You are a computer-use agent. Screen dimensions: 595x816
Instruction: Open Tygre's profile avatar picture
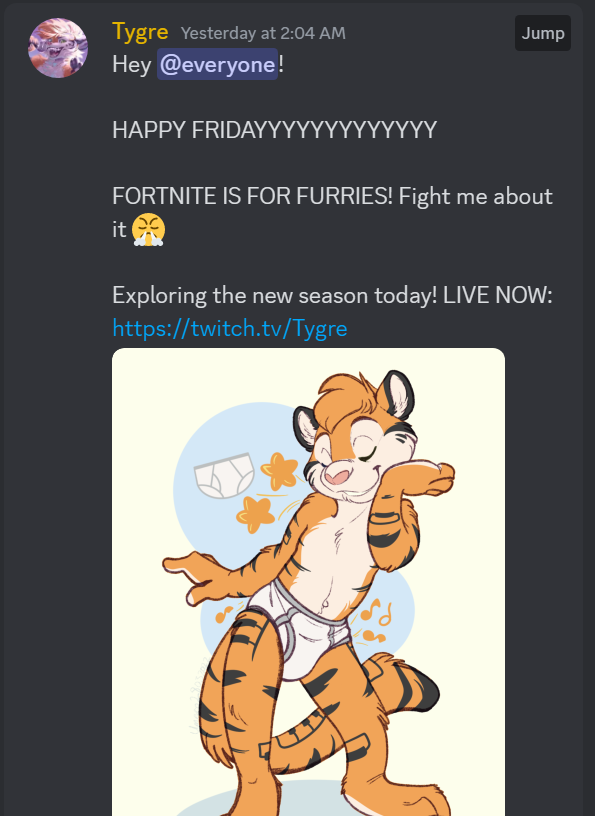tap(58, 48)
